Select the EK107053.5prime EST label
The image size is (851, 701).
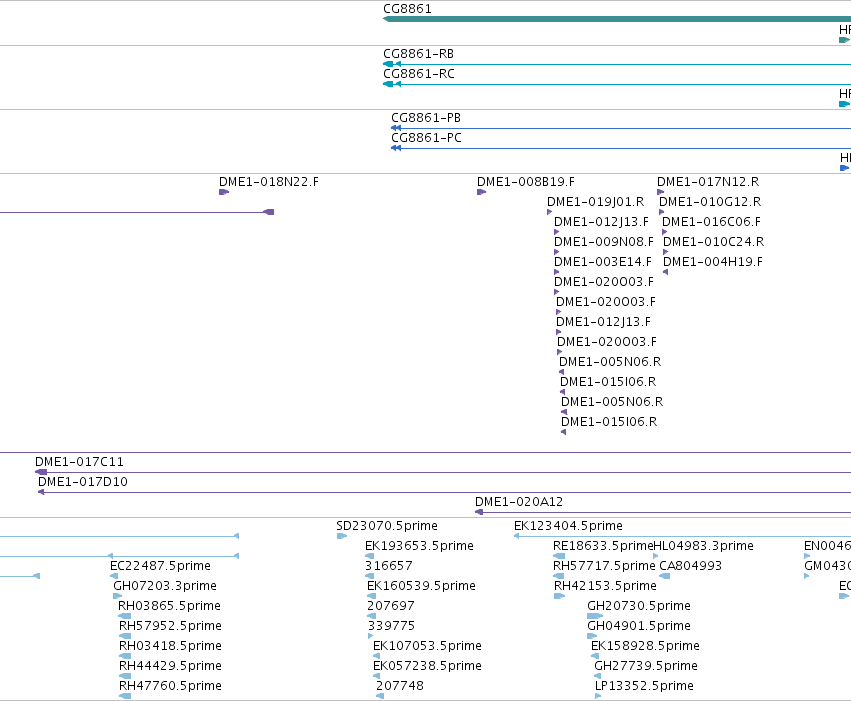coord(427,646)
